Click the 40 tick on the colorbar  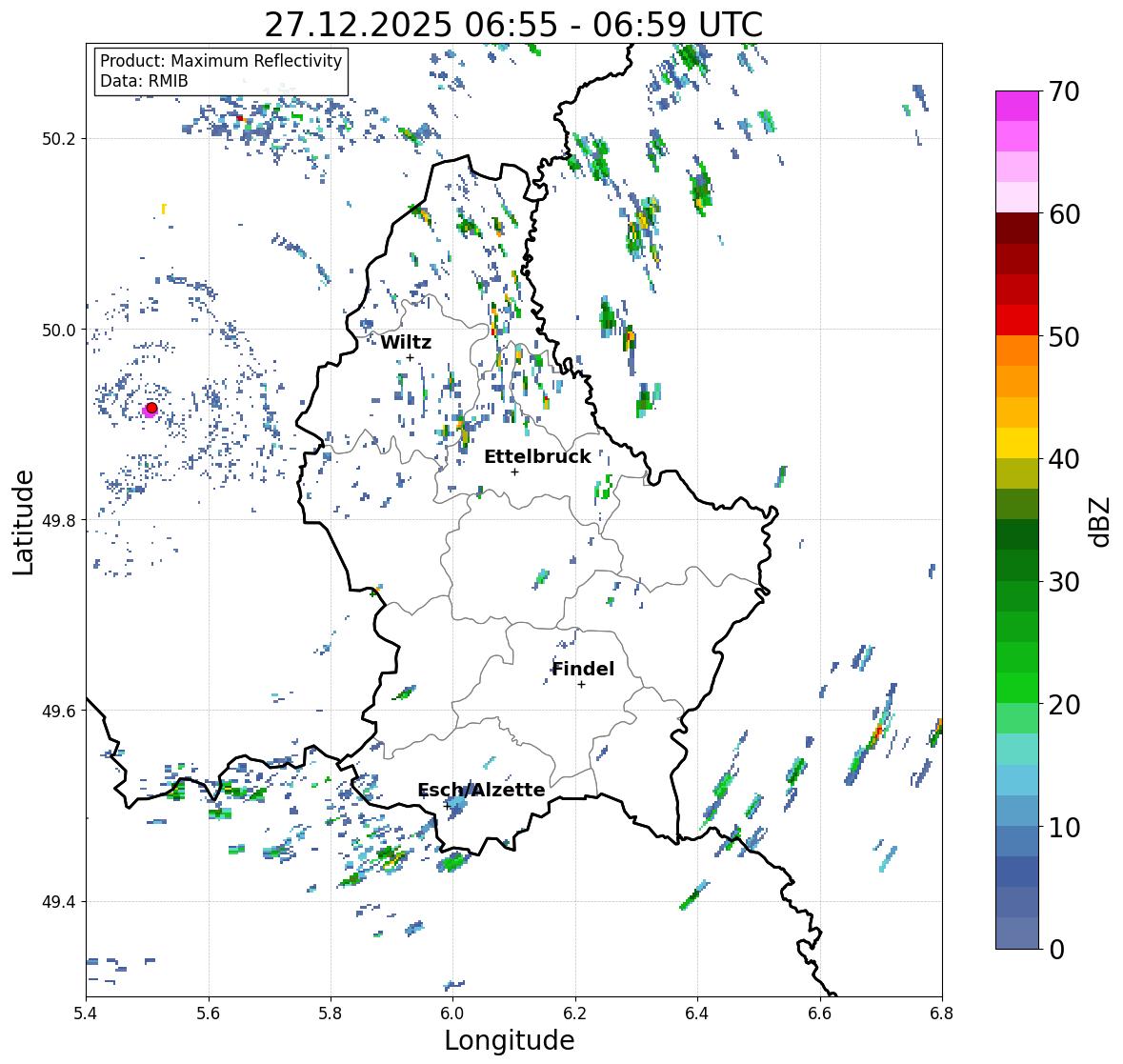[1064, 459]
